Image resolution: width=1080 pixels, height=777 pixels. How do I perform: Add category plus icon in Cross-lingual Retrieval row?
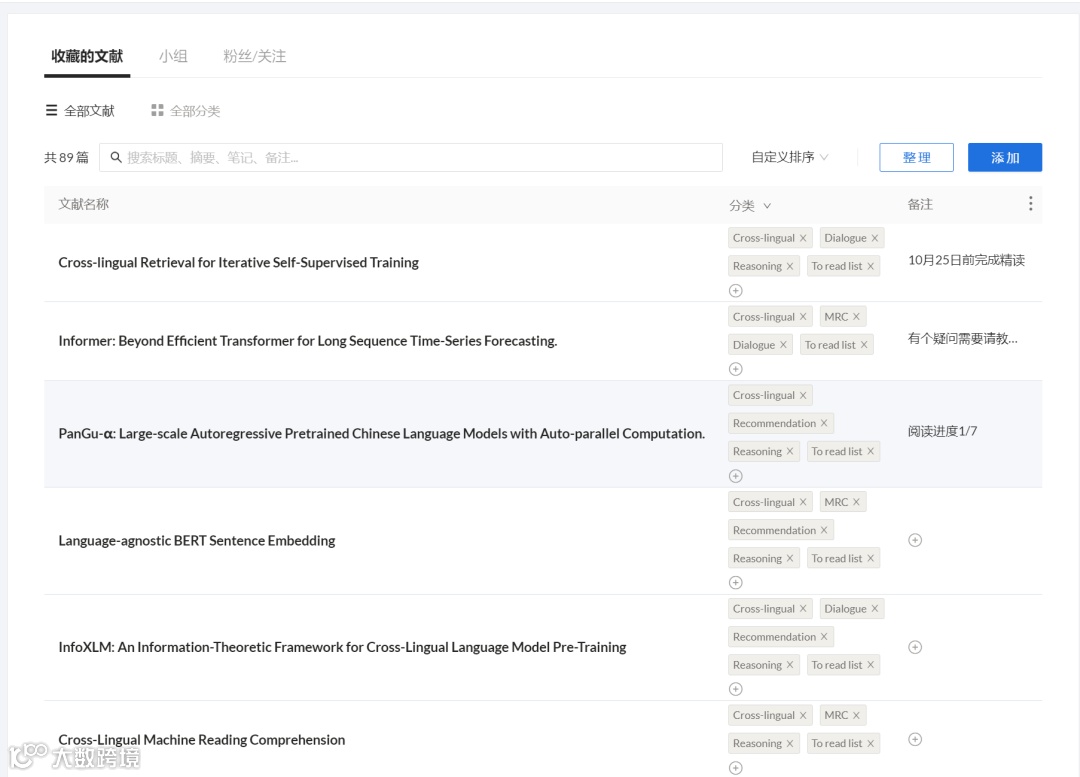pos(736,291)
